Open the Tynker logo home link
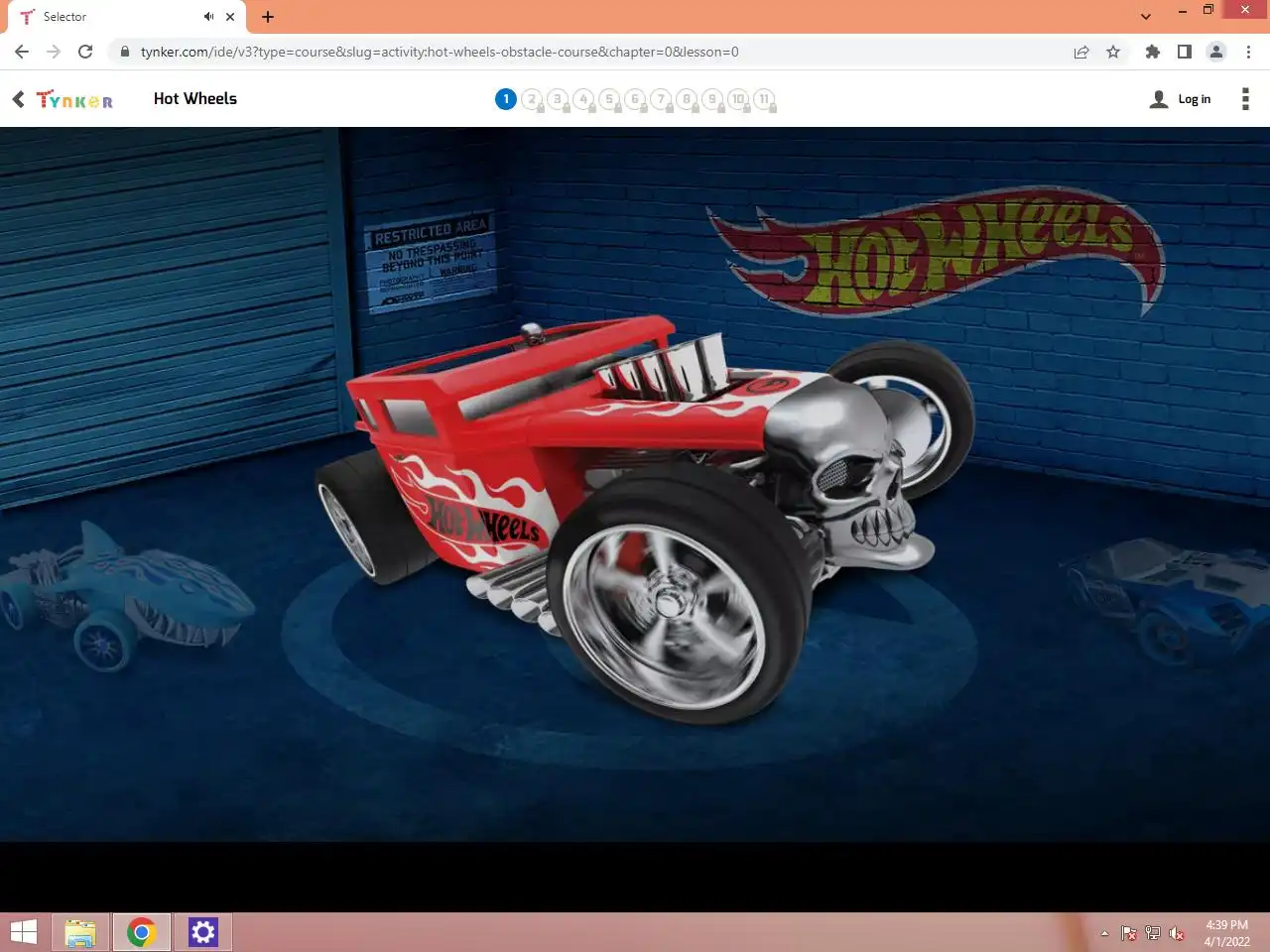The height and width of the screenshot is (952, 1270). pyautogui.click(x=74, y=99)
